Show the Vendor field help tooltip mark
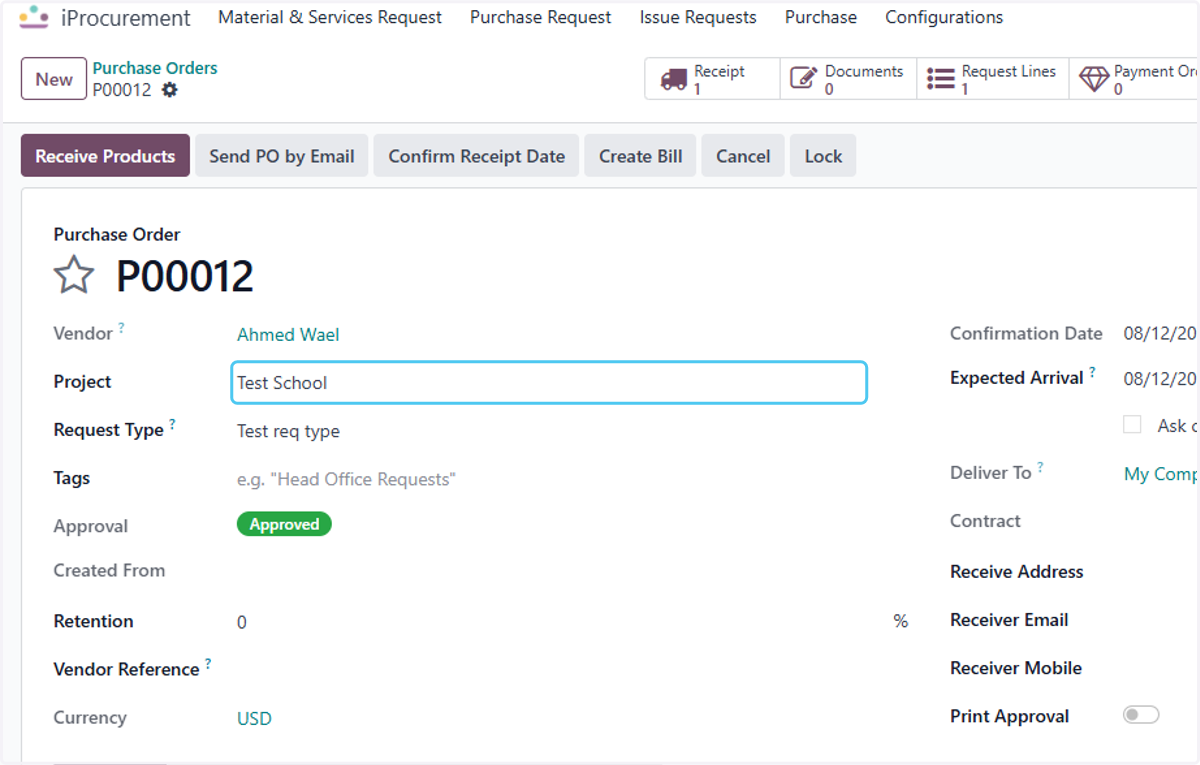 coord(122,327)
